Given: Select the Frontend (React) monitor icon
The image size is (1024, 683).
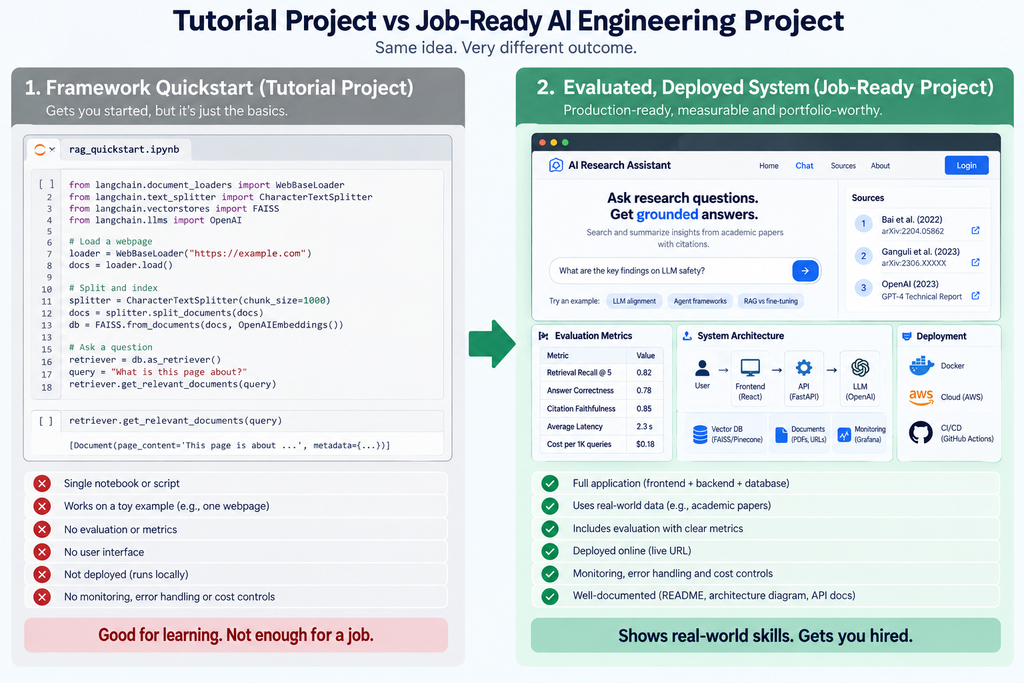Looking at the screenshot, I should tap(750, 368).
